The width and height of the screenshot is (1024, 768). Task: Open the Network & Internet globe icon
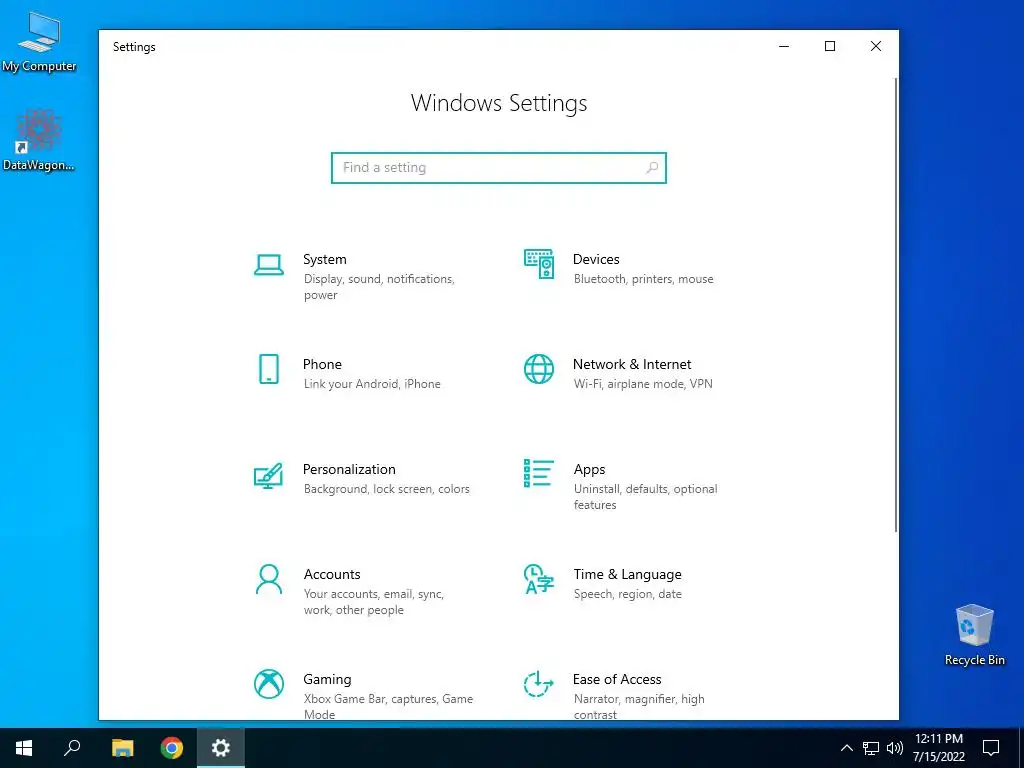pyautogui.click(x=539, y=369)
